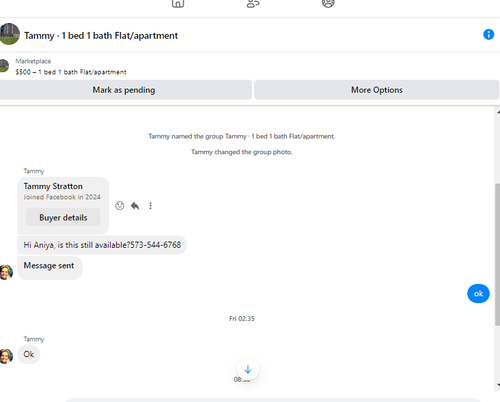Click Tammy's avatar next to Message sent
Screen dimensions: 500x402
click(x=6, y=272)
